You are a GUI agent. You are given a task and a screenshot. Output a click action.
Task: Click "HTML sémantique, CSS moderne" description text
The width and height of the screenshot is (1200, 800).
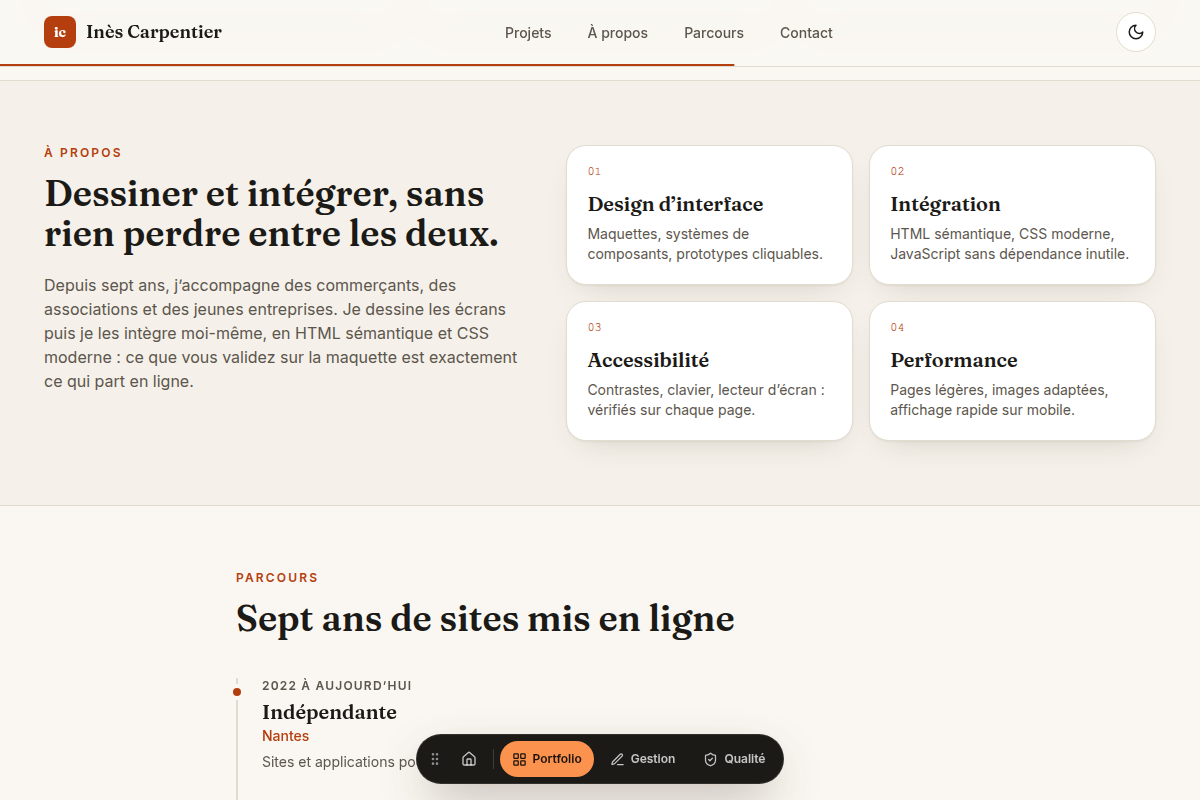click(1010, 244)
